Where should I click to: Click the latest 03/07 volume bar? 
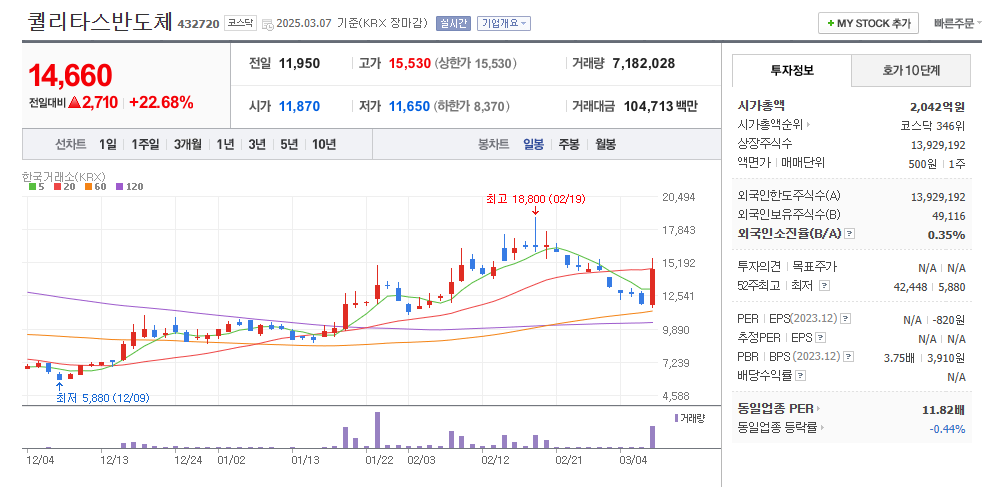tap(652, 437)
